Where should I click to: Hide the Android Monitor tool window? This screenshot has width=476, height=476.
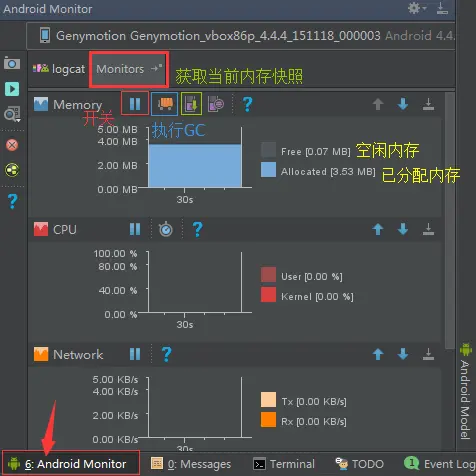pos(442,8)
